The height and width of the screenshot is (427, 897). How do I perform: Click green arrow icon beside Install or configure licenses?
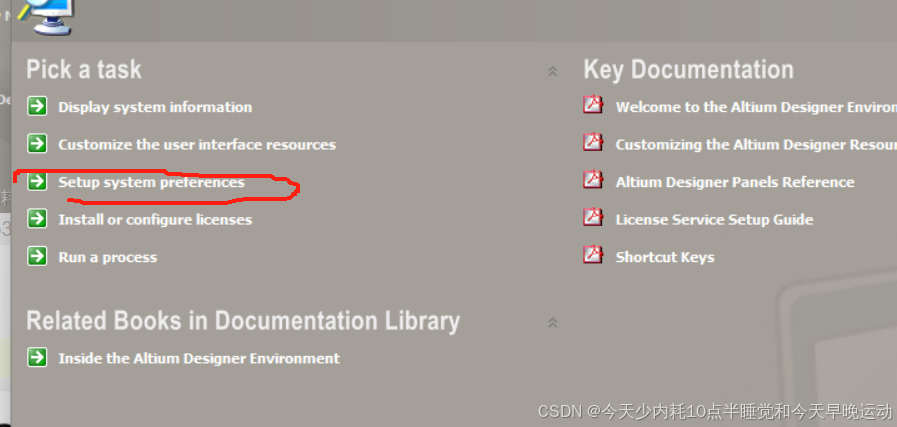tap(37, 219)
